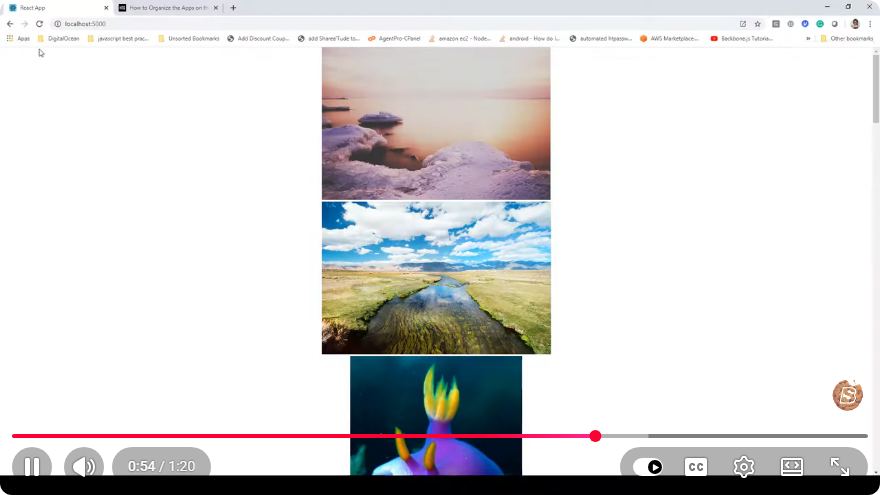Image resolution: width=880 pixels, height=495 pixels.
Task: Mute the video volume
Action: pos(84,466)
